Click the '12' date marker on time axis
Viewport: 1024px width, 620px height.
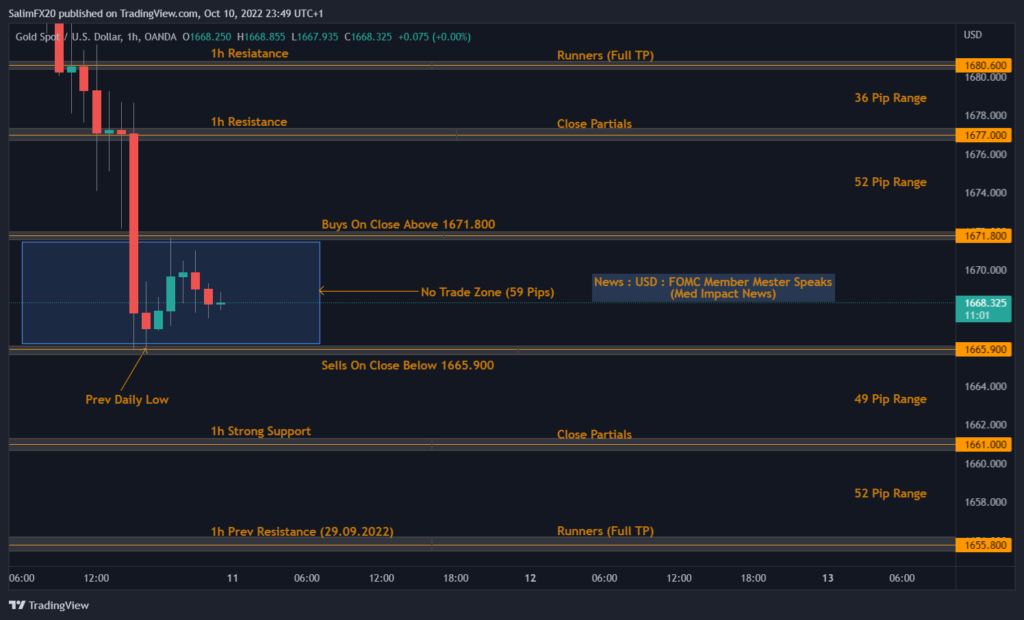530,578
